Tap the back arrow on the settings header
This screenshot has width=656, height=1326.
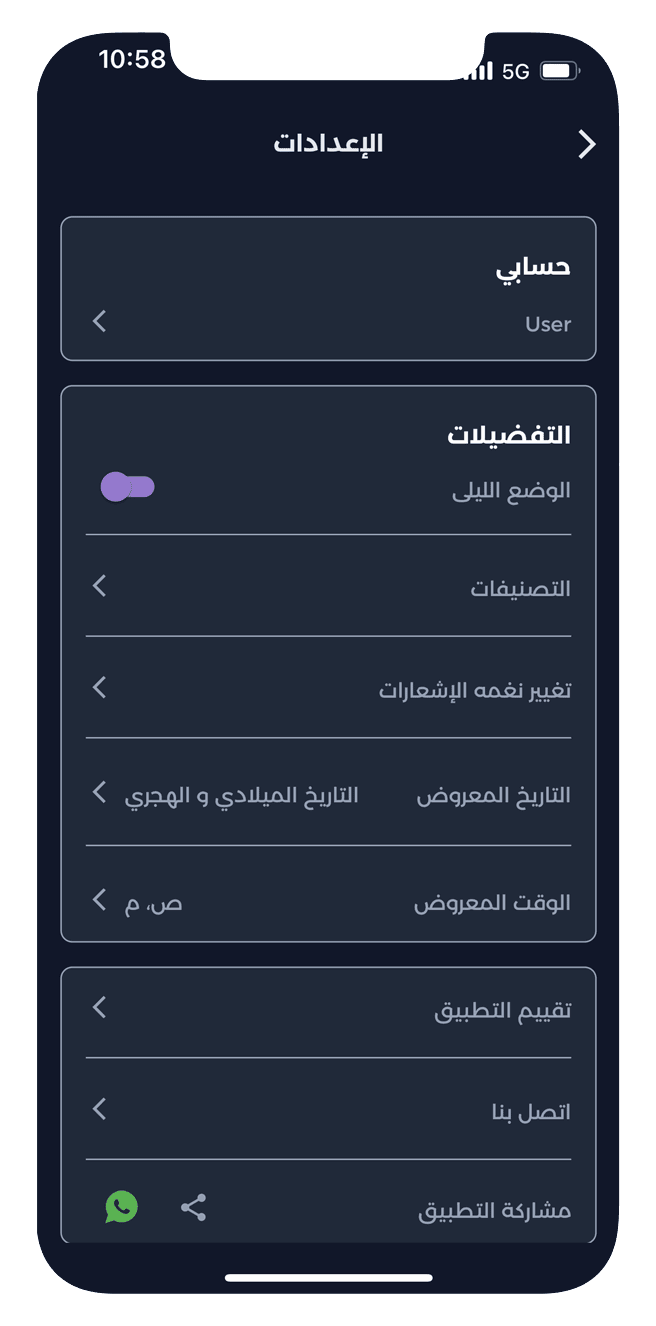588,144
